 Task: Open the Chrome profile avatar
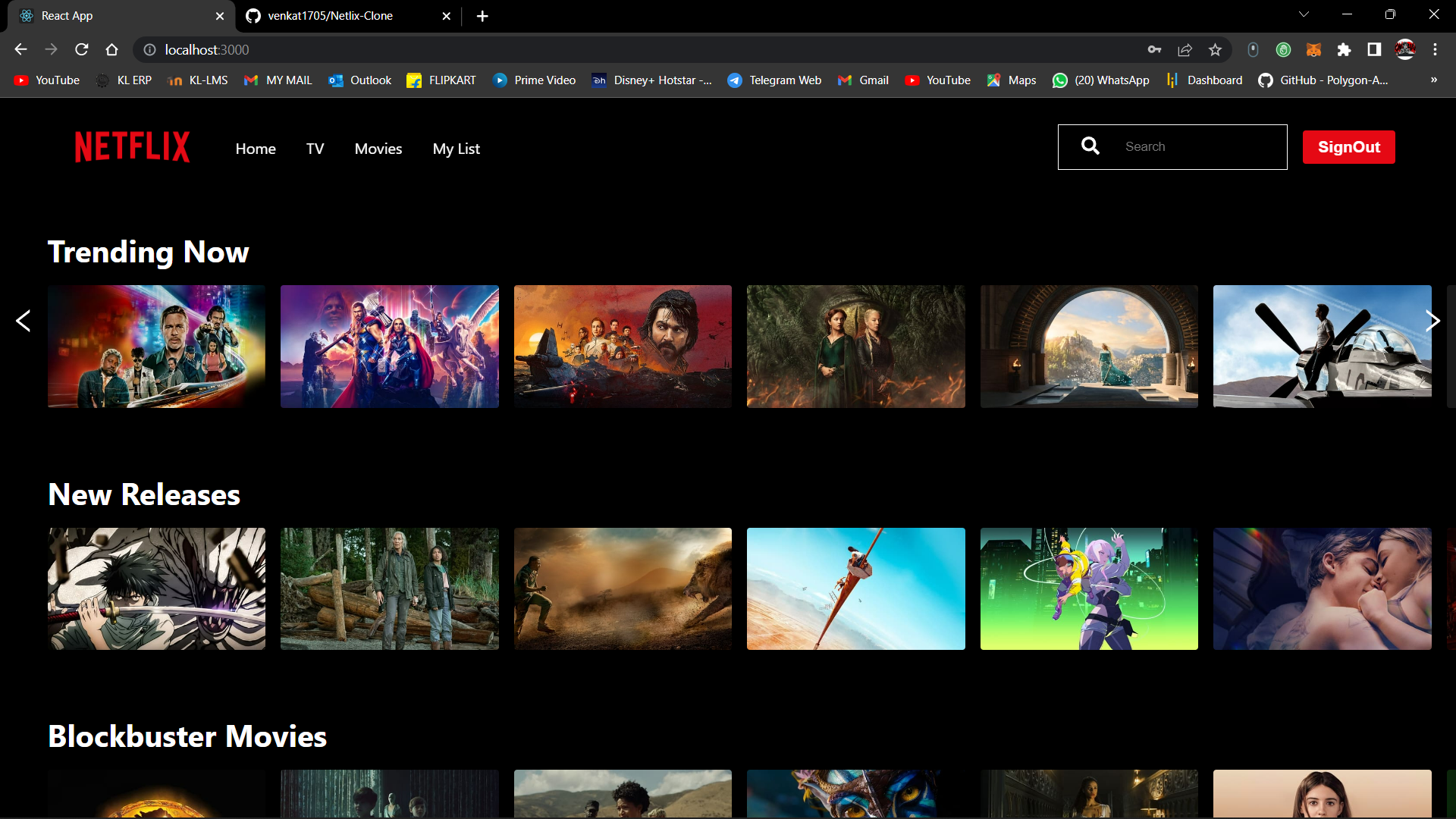click(1405, 49)
